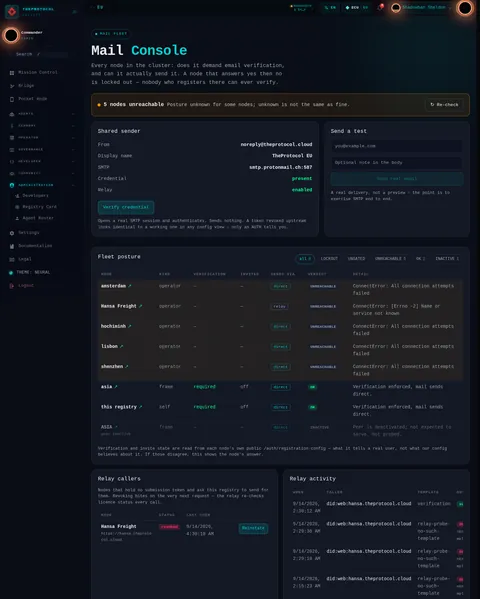Click smtp.protonmail.ch:587 SMTP value
The width and height of the screenshot is (480, 599).
[281, 167]
